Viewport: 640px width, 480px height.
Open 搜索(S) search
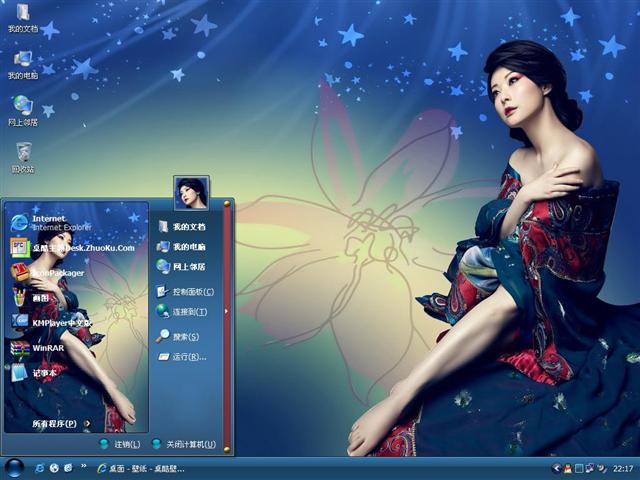coord(178,337)
